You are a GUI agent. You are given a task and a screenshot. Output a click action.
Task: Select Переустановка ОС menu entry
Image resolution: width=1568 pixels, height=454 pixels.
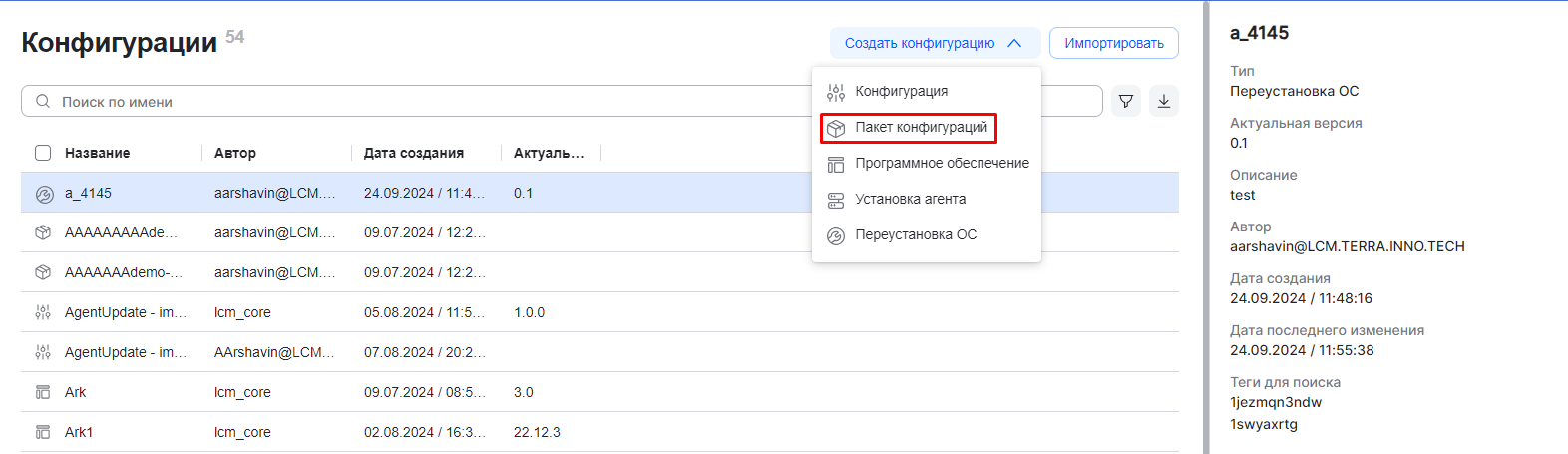pos(915,234)
